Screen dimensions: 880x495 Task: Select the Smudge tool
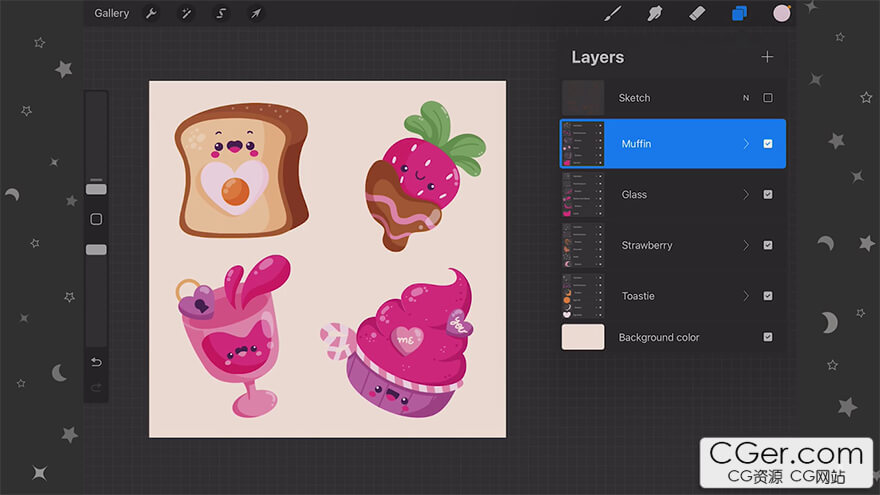coord(655,14)
